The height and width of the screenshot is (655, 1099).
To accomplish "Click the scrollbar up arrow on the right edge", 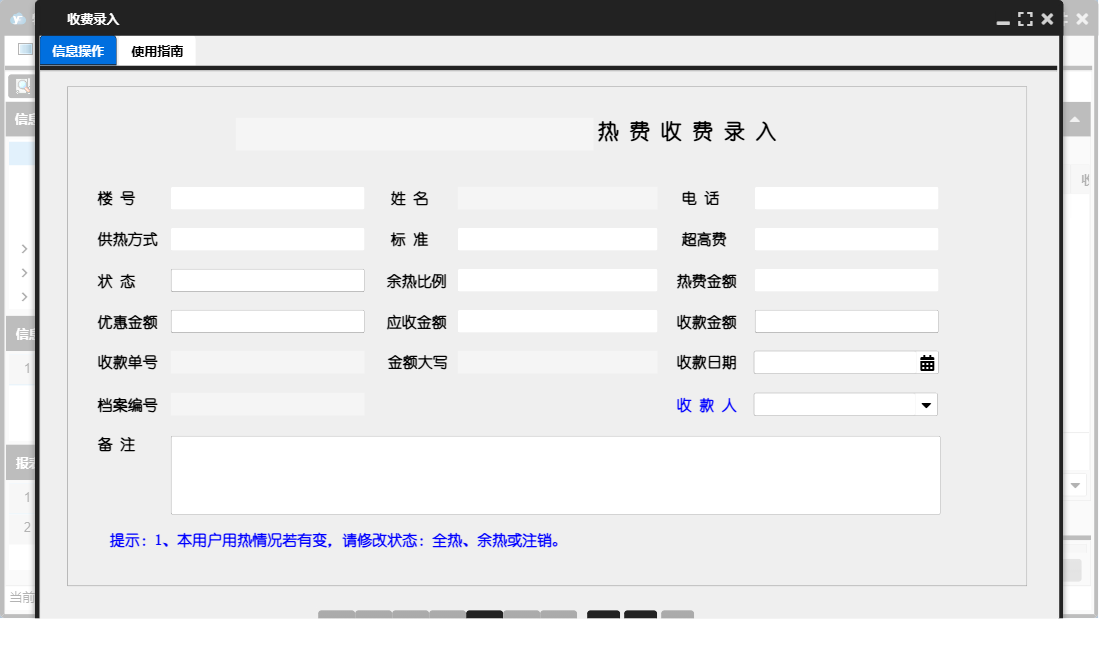I will pos(1075,120).
